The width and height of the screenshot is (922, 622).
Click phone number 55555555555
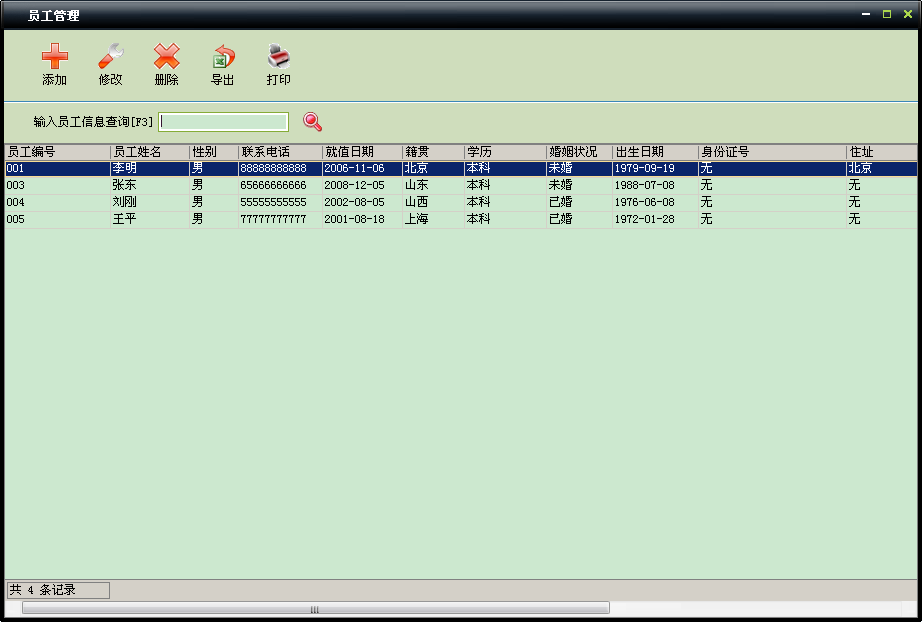[273, 202]
